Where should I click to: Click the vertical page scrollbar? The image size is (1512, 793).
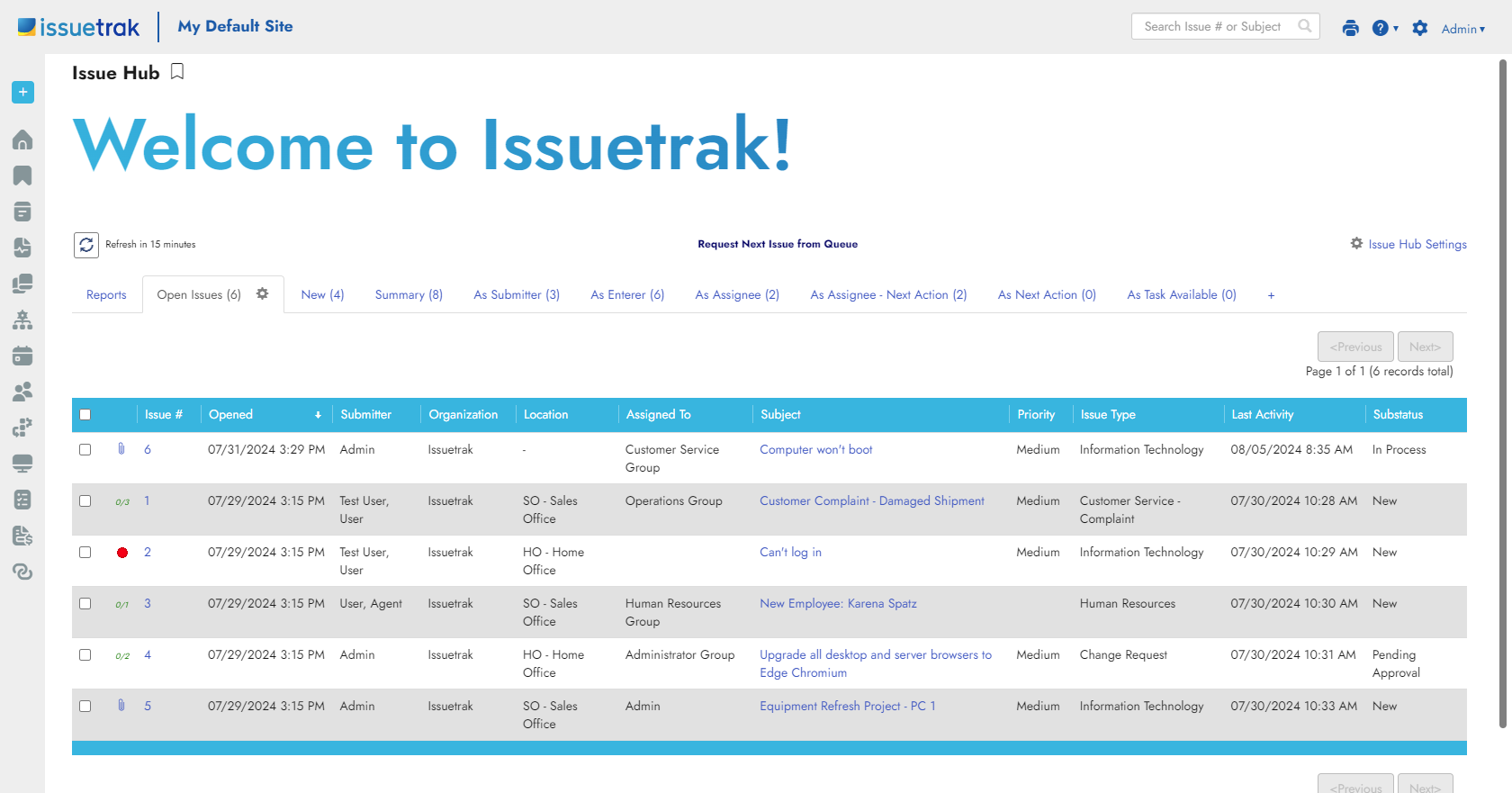1502,393
